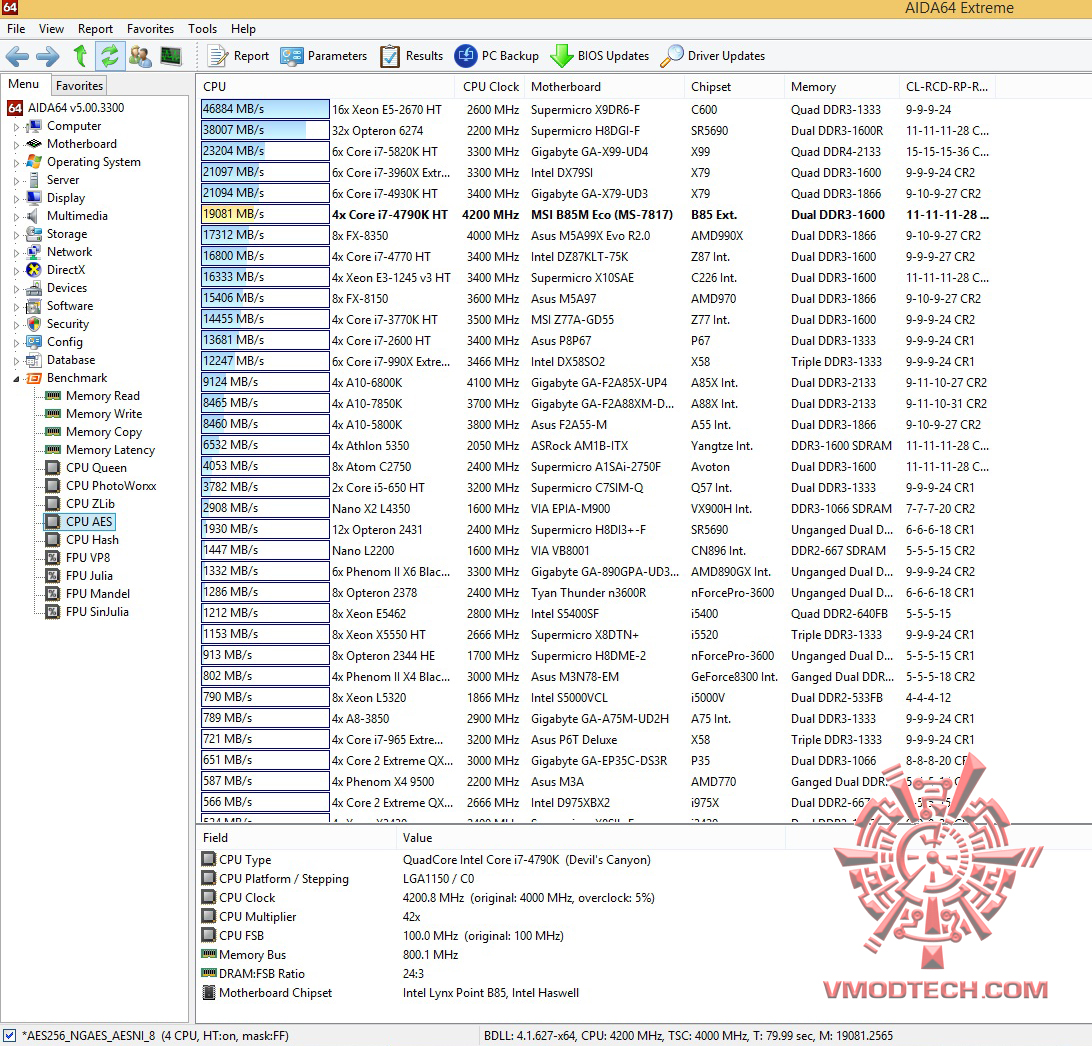Image resolution: width=1092 pixels, height=1046 pixels.
Task: Open the CPU Hash benchmark
Action: pyautogui.click(x=92, y=540)
